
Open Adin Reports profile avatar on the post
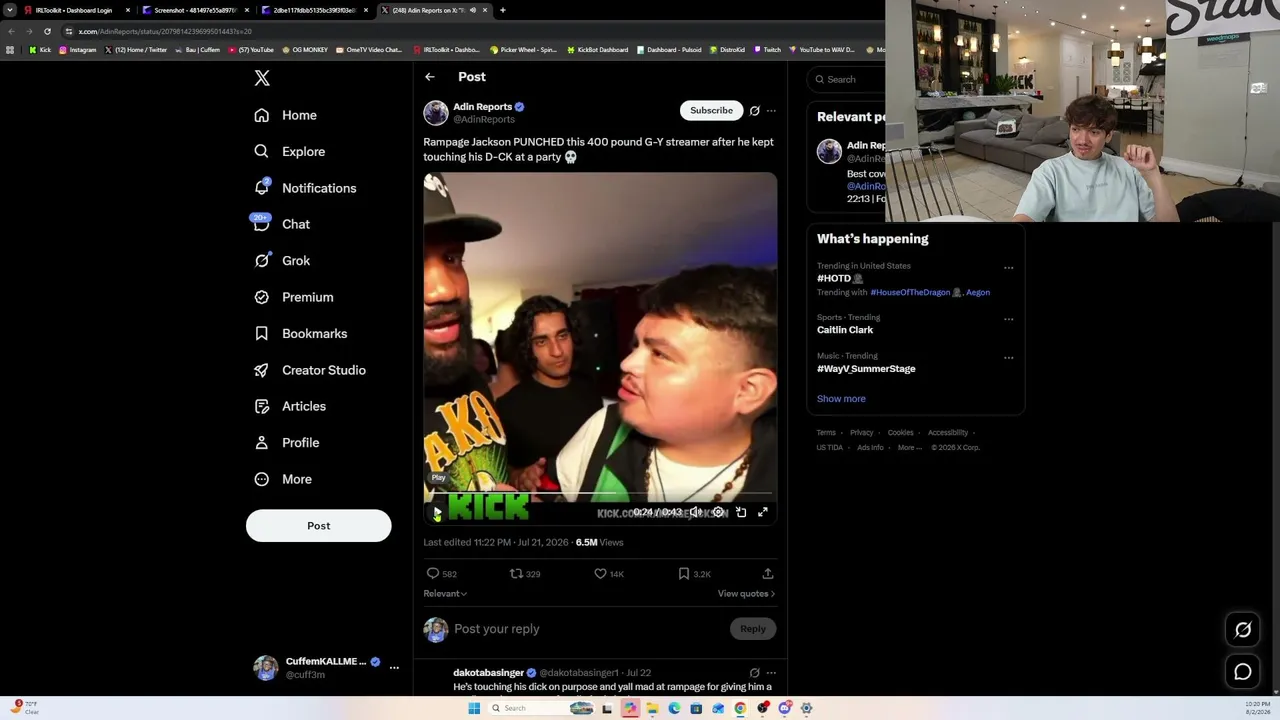(x=436, y=112)
